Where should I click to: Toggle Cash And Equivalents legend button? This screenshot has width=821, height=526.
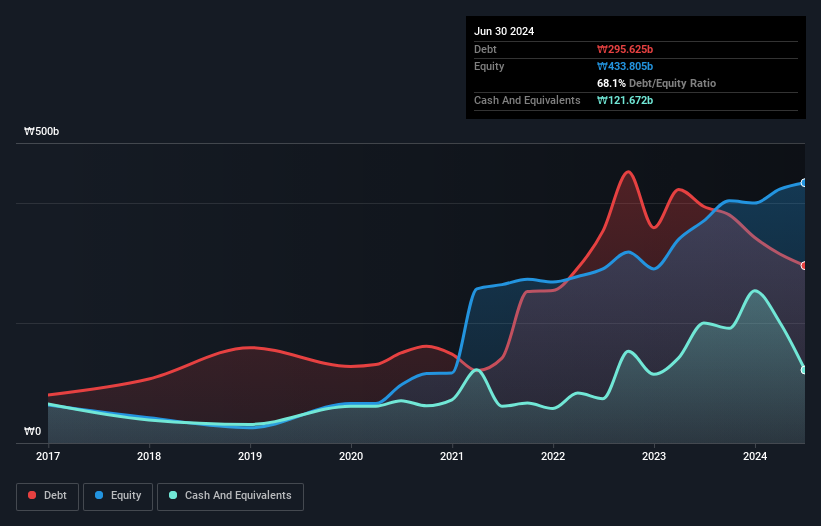click(230, 496)
